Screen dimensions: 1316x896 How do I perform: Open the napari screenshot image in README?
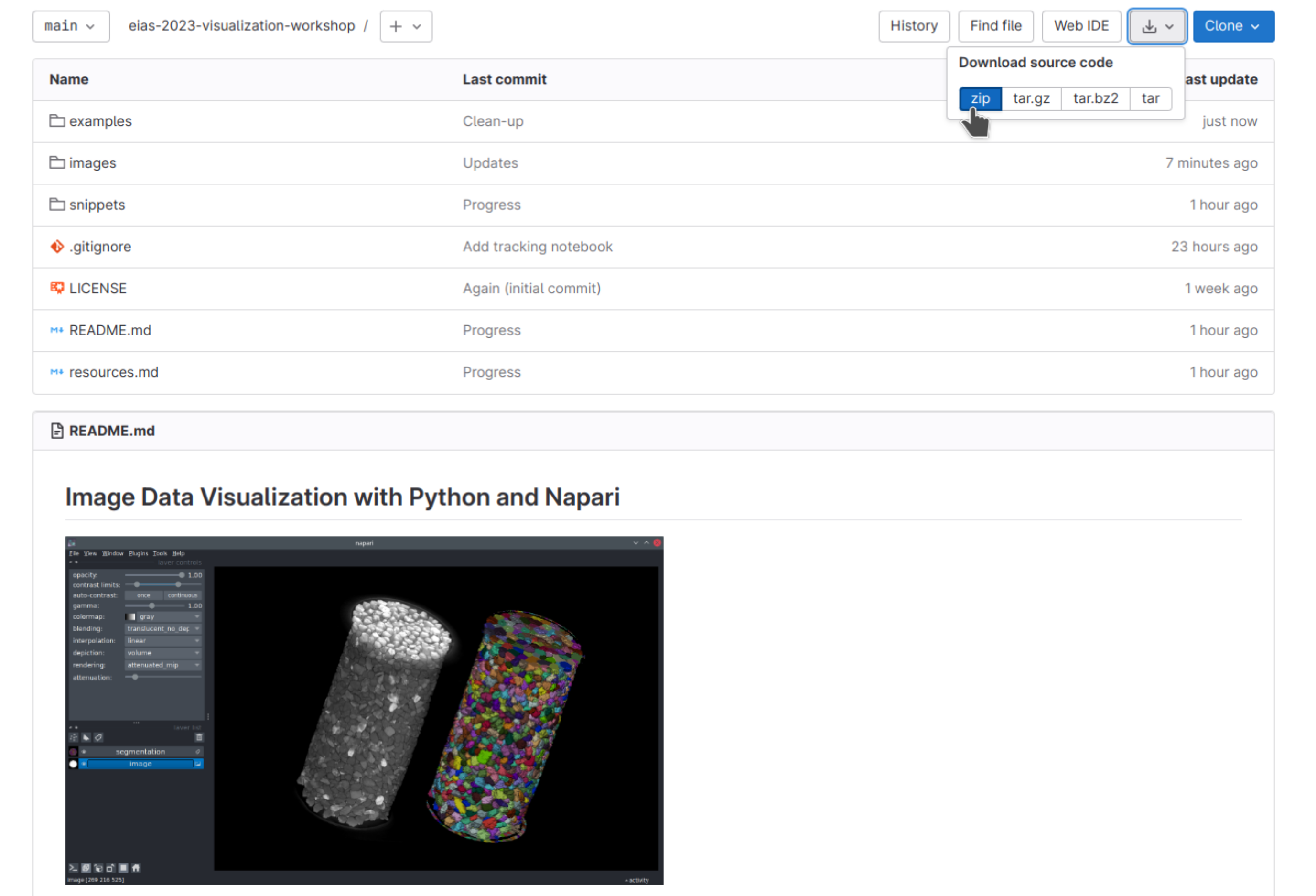tap(364, 710)
